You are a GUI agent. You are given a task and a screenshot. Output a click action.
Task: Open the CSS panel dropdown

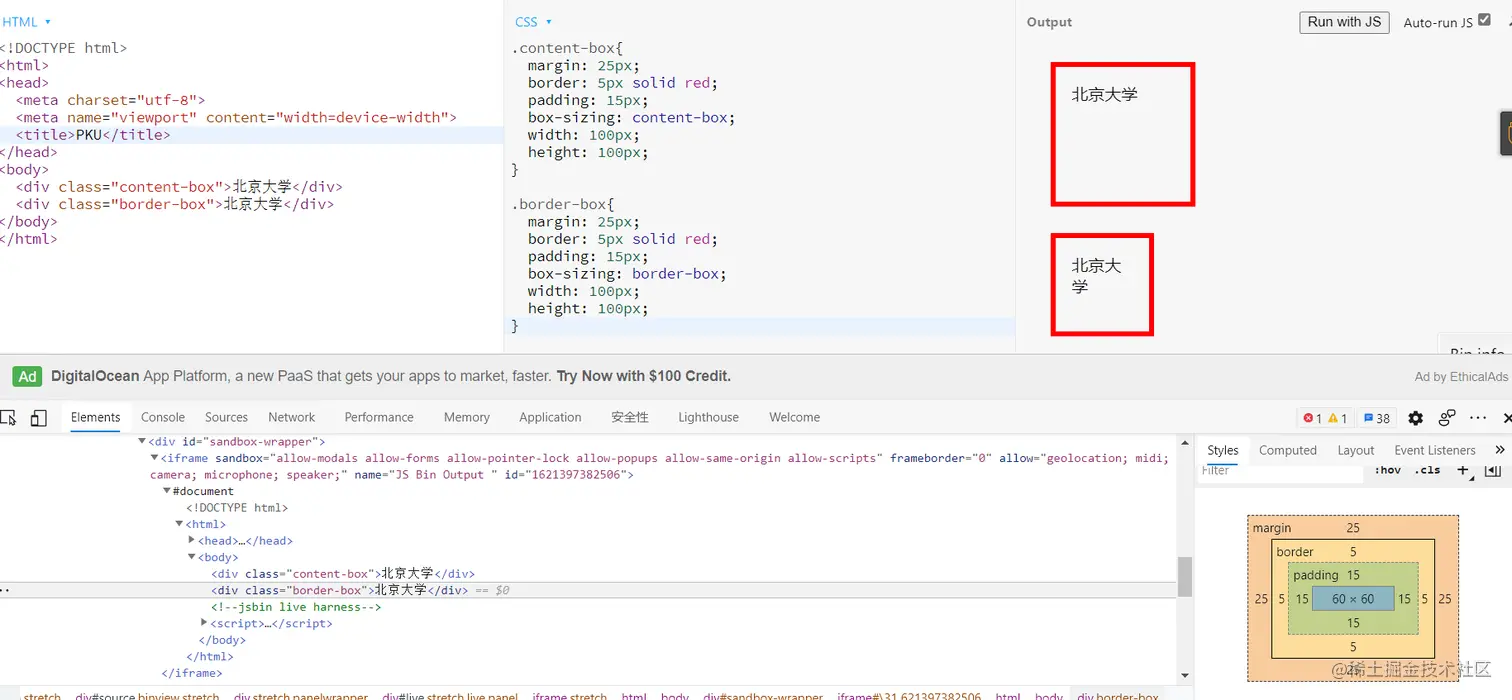coord(533,21)
